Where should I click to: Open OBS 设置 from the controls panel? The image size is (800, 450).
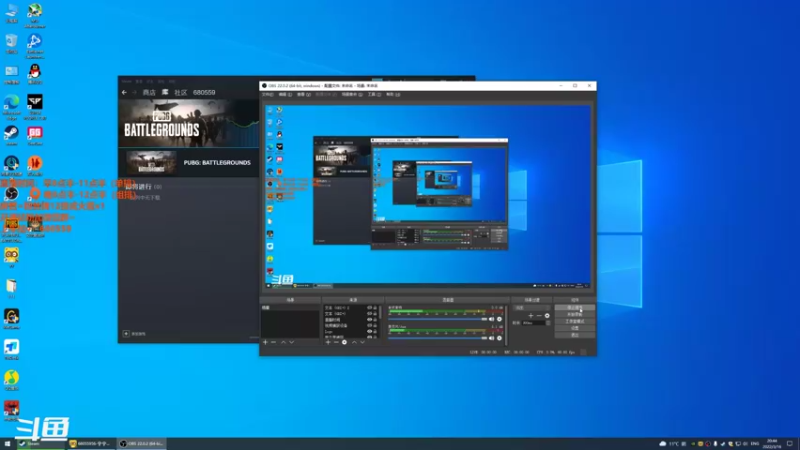pos(574,328)
